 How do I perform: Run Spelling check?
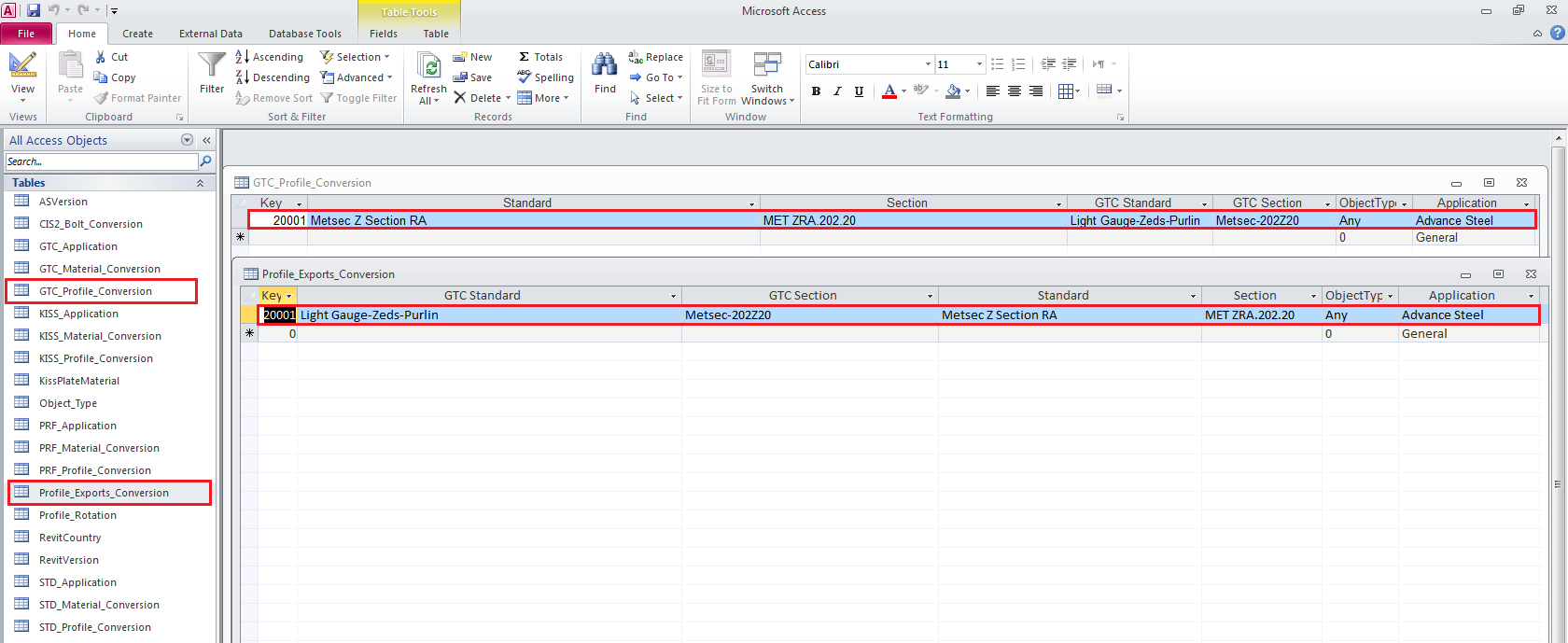coord(546,77)
